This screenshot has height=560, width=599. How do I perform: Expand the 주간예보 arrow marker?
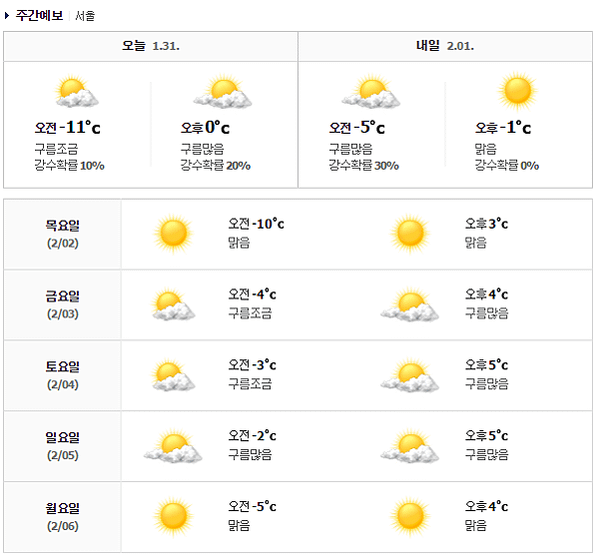point(7,16)
